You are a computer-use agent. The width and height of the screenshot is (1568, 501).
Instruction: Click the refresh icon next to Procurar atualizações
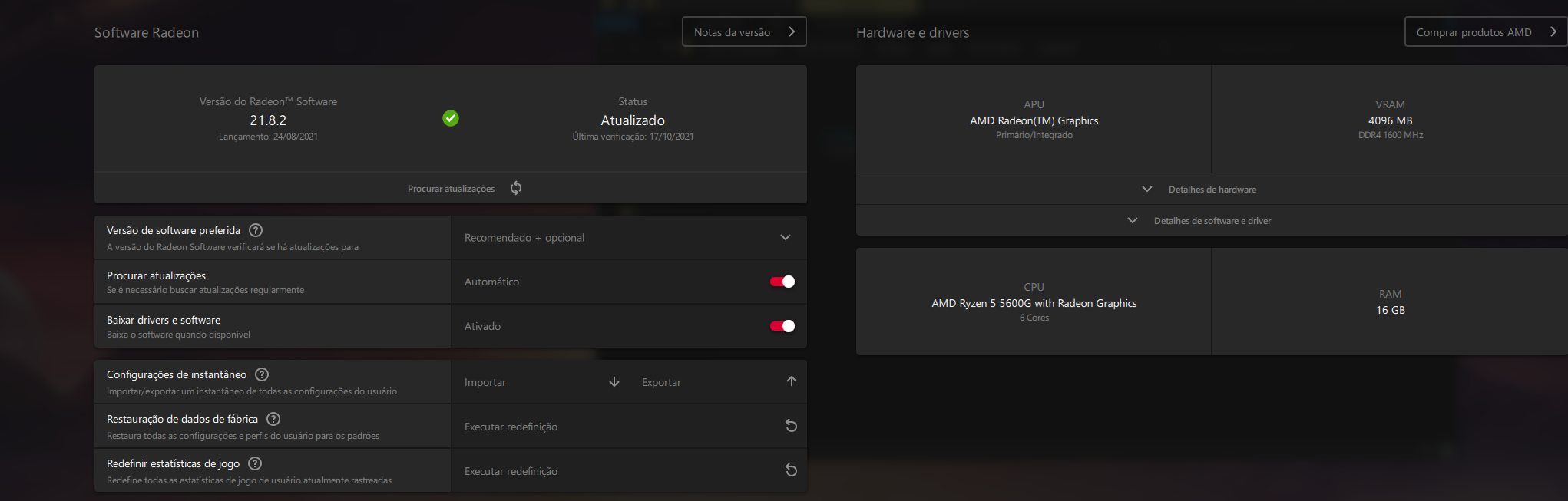[516, 188]
